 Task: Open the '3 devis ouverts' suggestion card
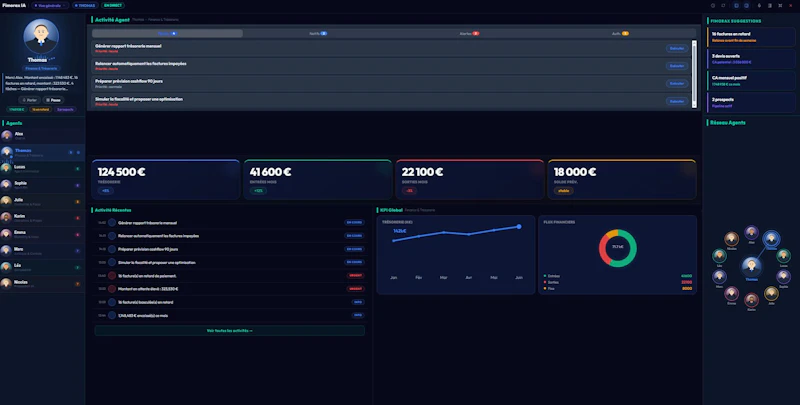point(751,59)
